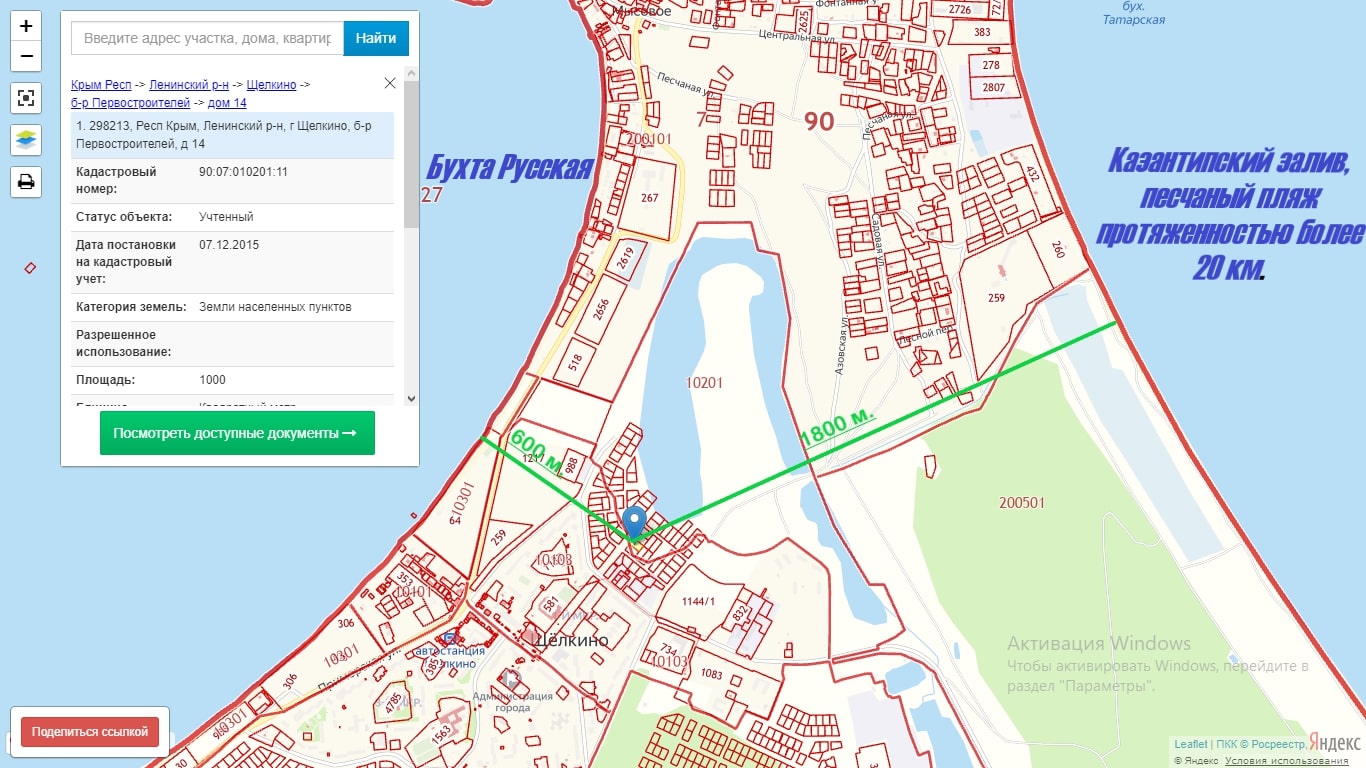Click Посмотреть доступные документы green button

237,433
